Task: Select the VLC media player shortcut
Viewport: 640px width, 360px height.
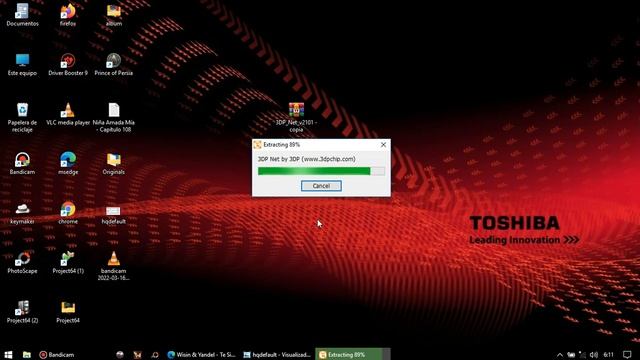Action: pyautogui.click(x=68, y=114)
